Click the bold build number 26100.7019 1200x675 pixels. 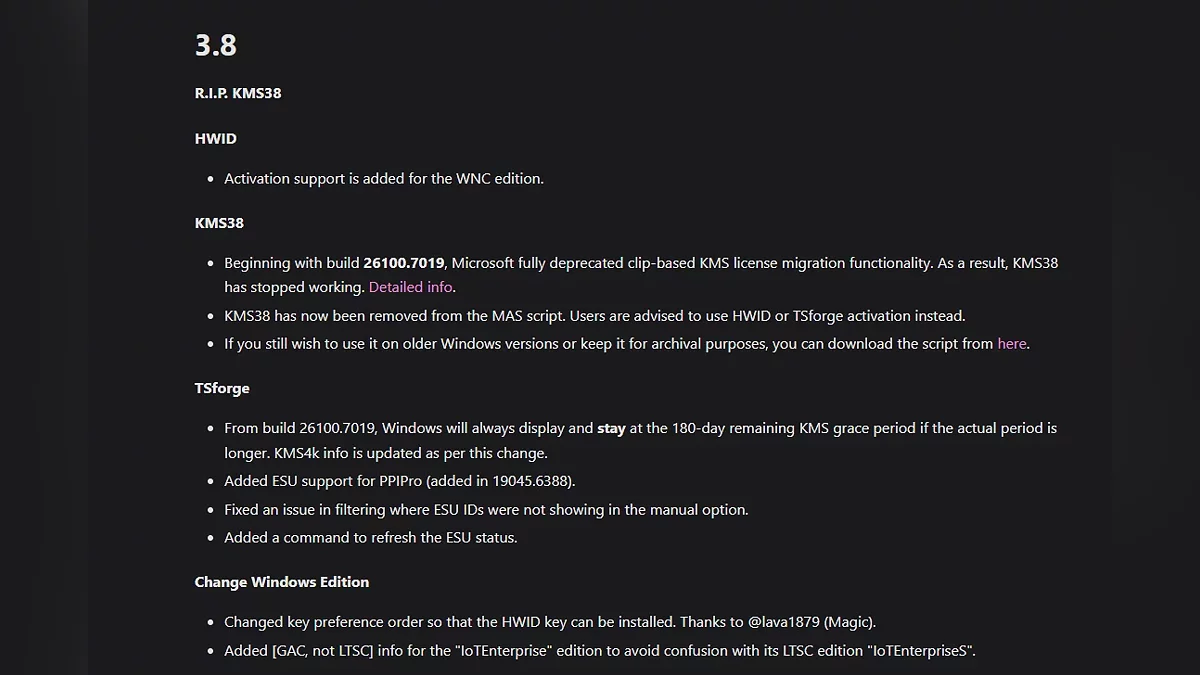404,263
